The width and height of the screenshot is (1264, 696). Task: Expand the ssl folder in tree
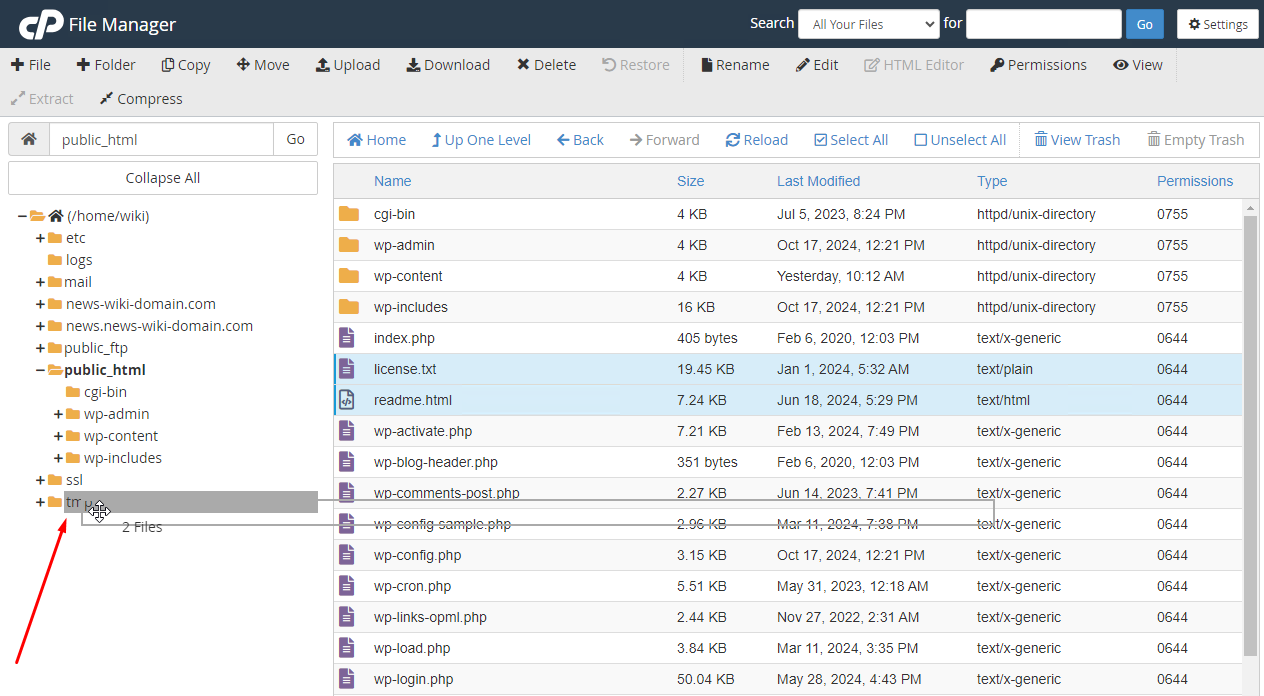[x=40, y=480]
